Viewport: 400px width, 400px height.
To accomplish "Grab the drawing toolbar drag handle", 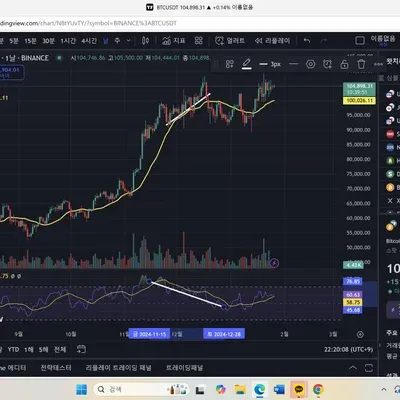I will tap(216, 64).
